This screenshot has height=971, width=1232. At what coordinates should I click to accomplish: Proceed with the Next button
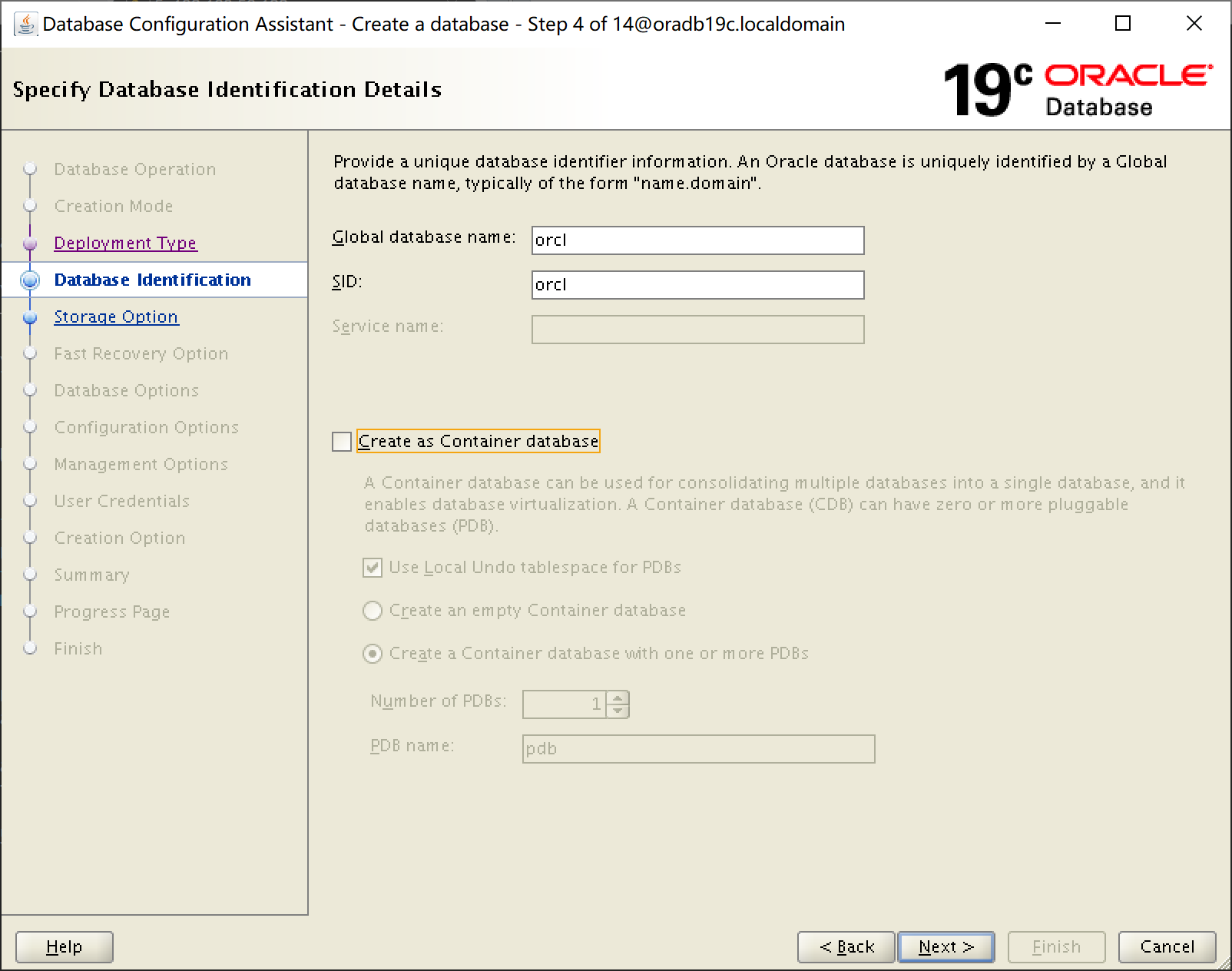946,947
